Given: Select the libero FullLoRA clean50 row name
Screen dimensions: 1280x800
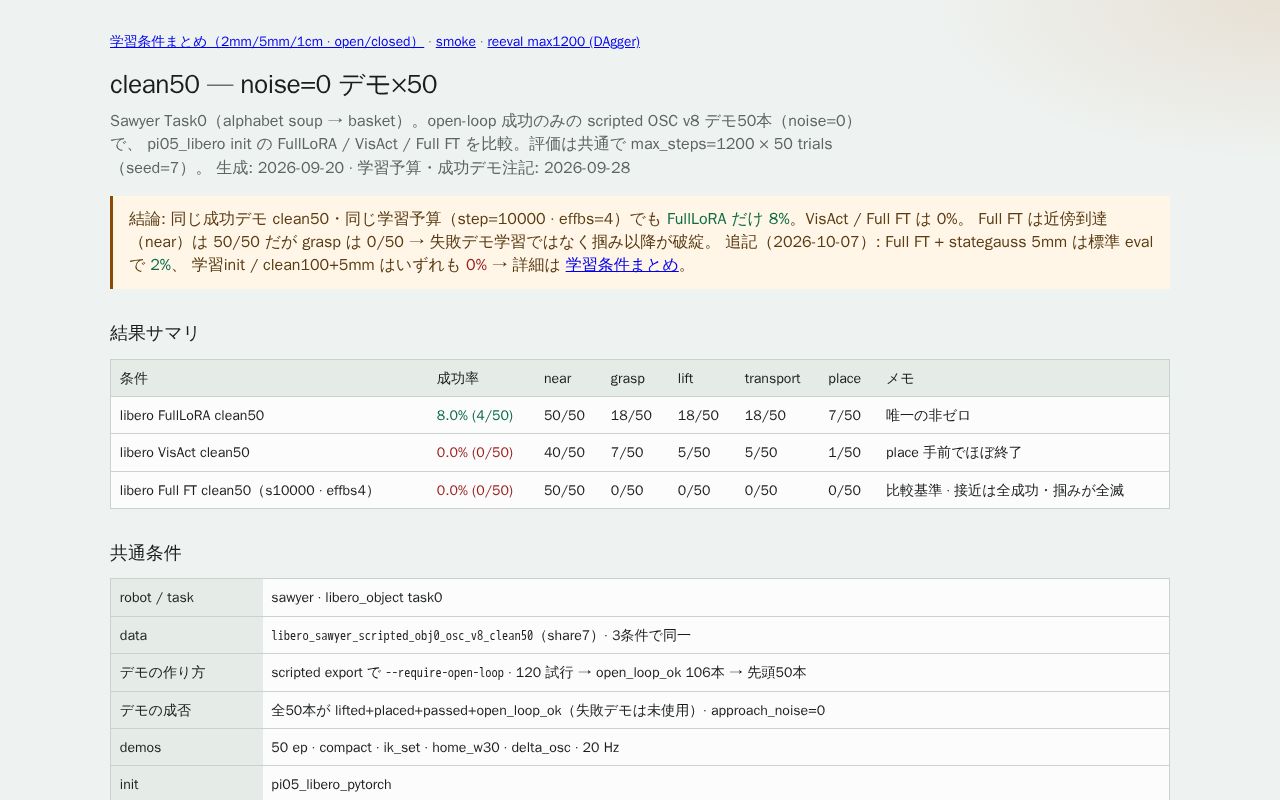Looking at the screenshot, I should [x=192, y=415].
